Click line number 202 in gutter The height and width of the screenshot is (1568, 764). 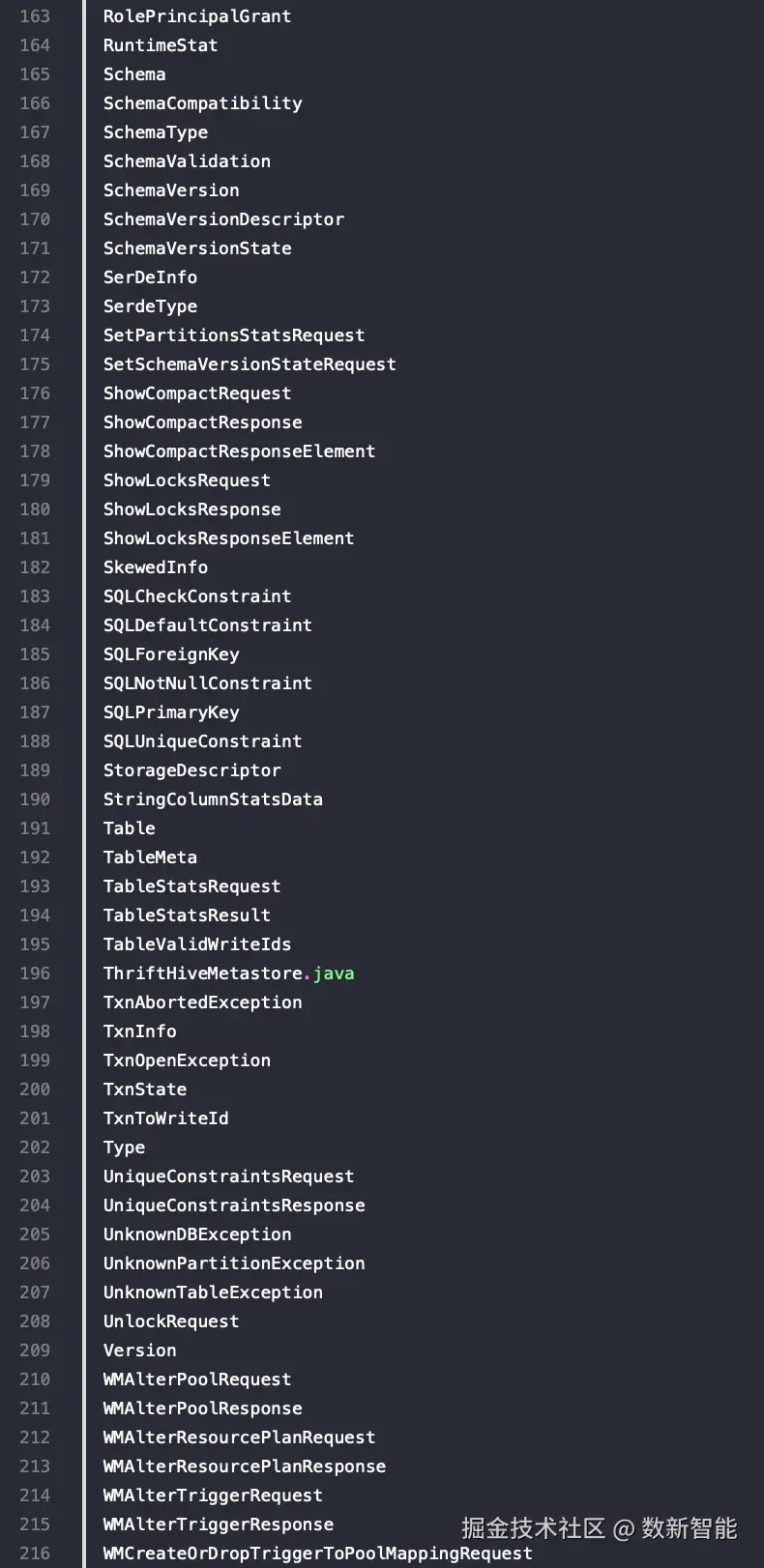pos(35,1147)
